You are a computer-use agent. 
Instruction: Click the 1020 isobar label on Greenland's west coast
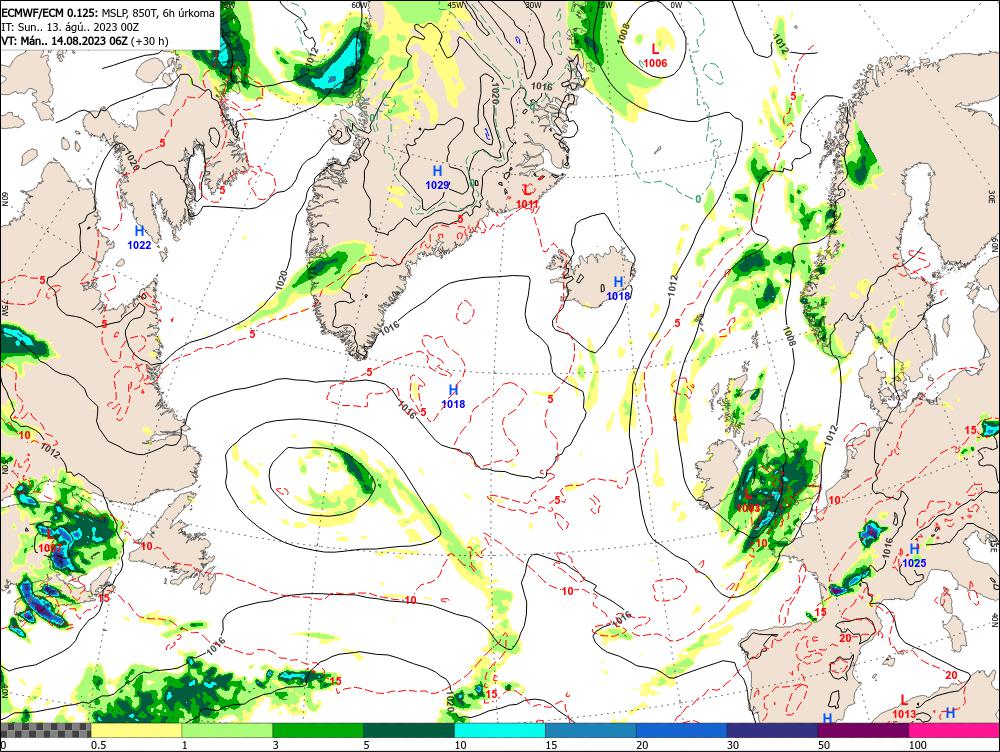[283, 280]
